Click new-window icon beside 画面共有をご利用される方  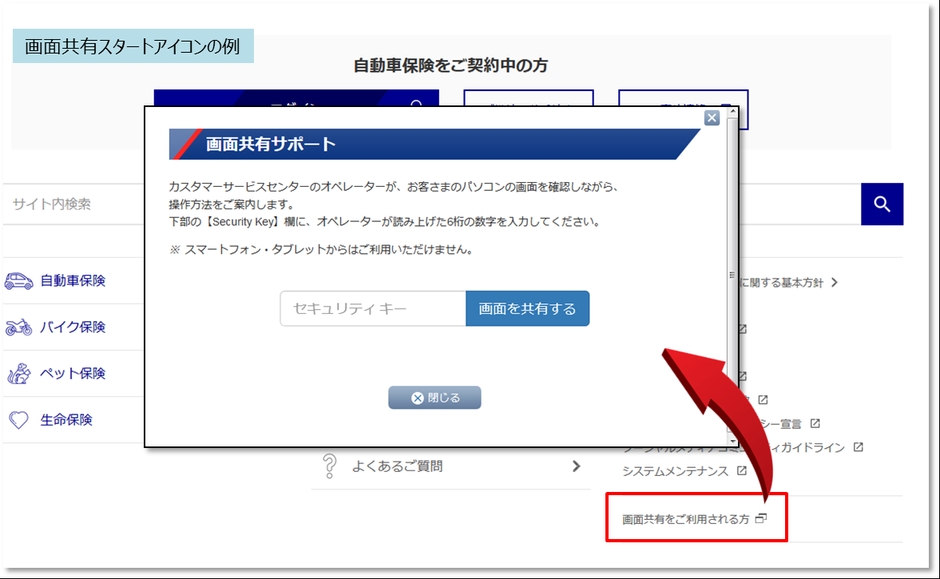point(761,518)
